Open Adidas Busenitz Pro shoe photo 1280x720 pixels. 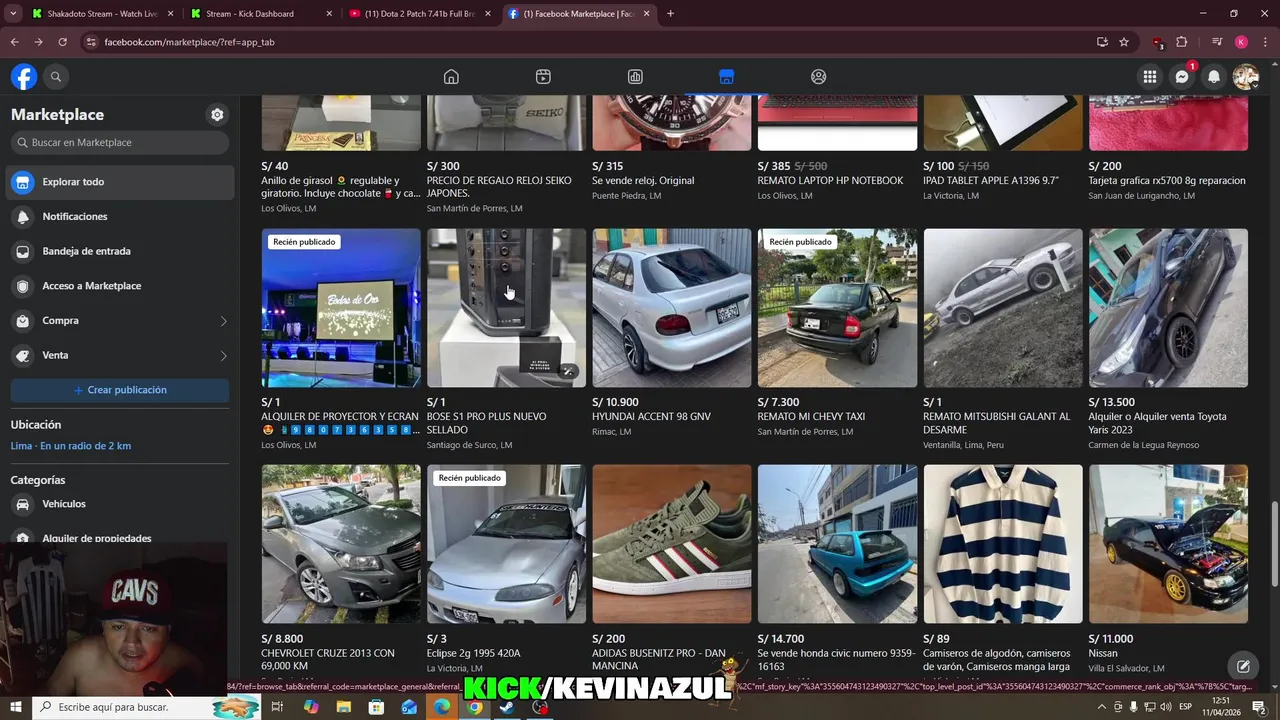point(672,544)
